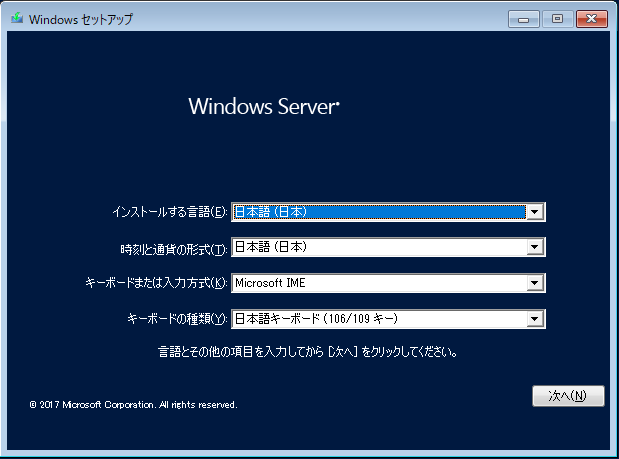Click the Windows セットアップ title text
The width and height of the screenshot is (619, 459).
click(81, 19)
